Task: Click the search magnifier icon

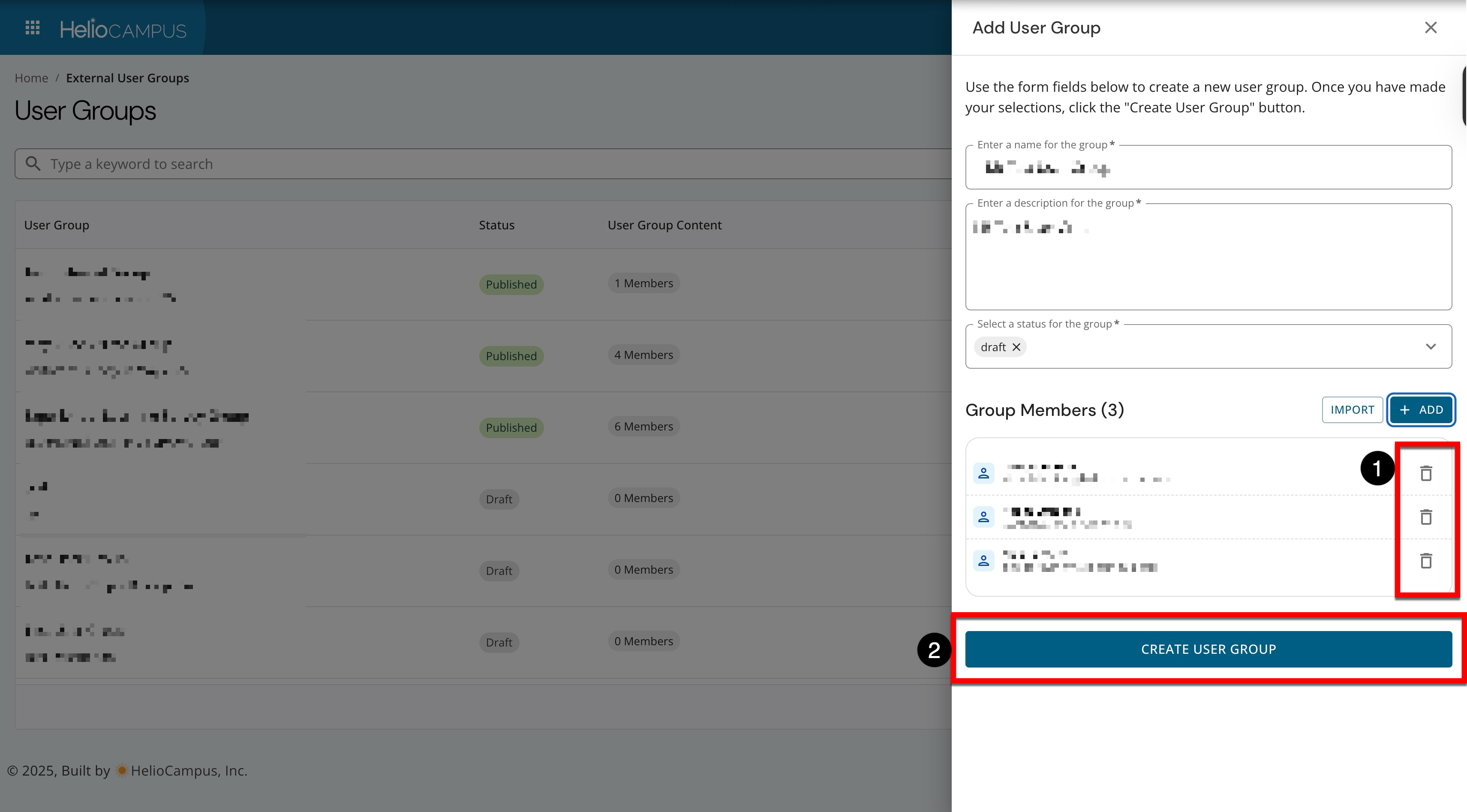Action: pyautogui.click(x=33, y=164)
